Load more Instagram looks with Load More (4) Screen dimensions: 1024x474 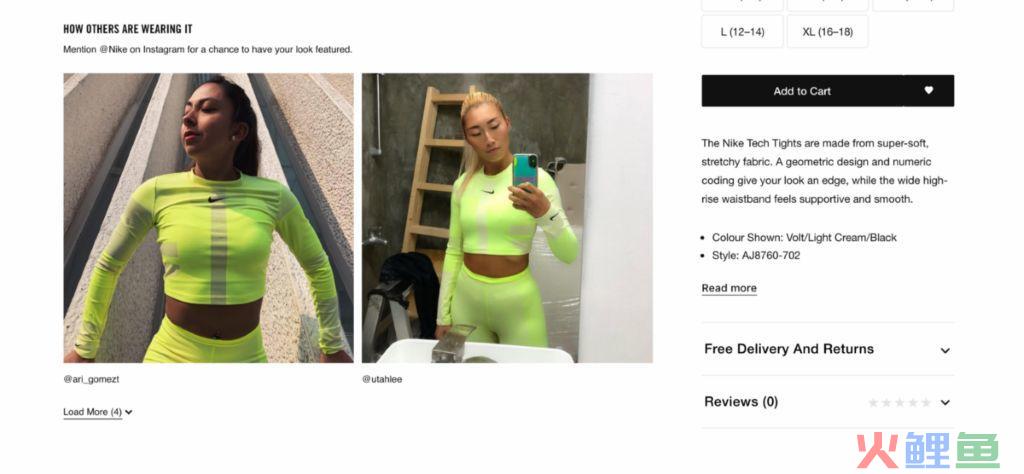coord(93,412)
